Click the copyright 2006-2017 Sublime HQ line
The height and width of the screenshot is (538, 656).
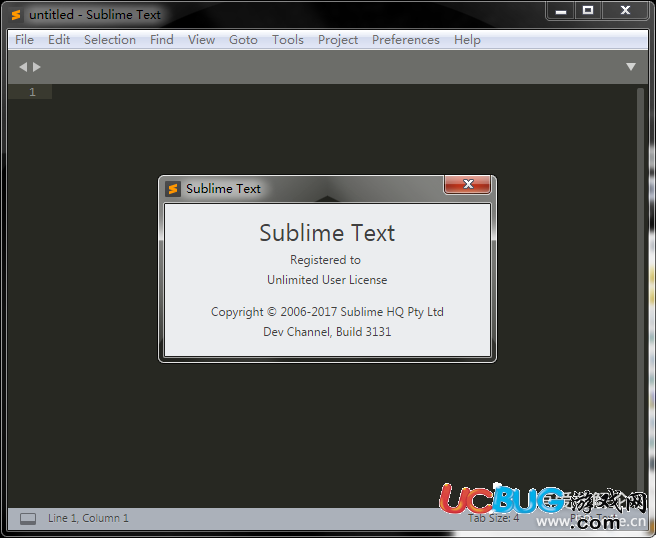pos(327,312)
